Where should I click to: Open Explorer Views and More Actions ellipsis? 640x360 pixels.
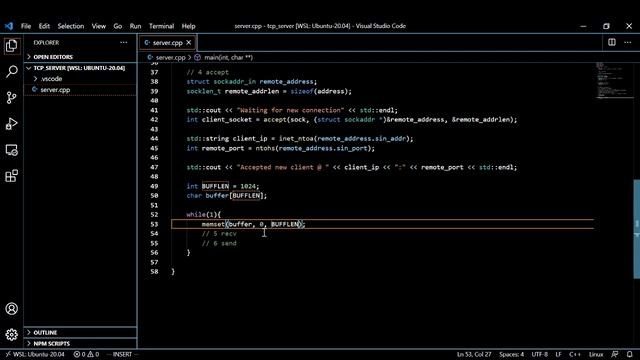124,42
